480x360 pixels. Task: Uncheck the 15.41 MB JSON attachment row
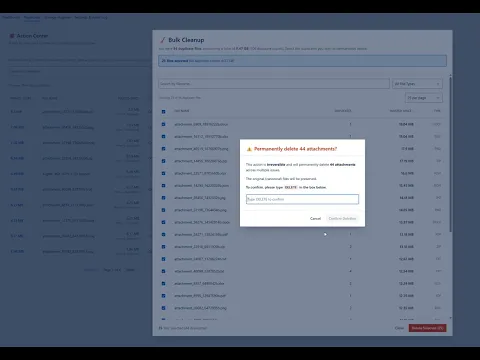tap(163, 185)
